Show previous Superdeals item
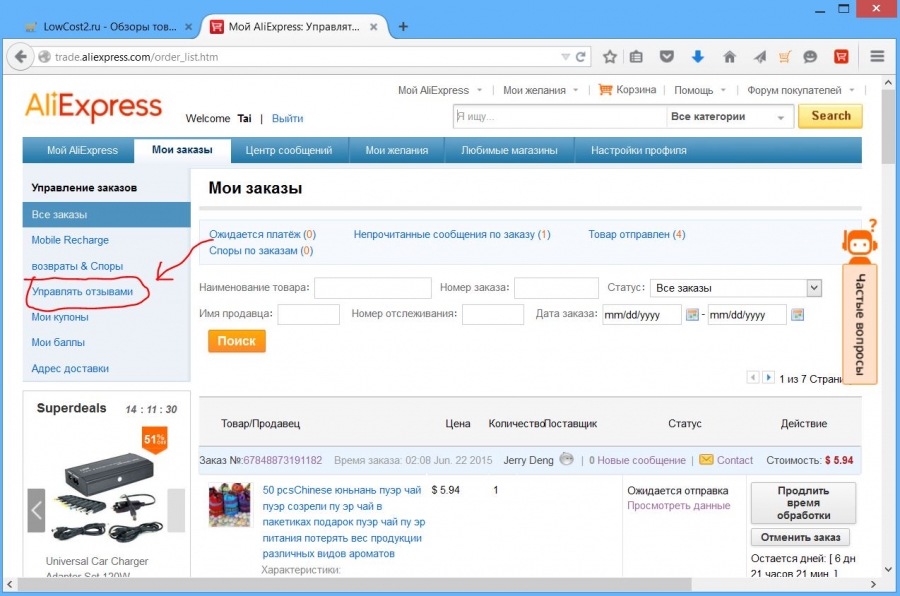 (36, 510)
